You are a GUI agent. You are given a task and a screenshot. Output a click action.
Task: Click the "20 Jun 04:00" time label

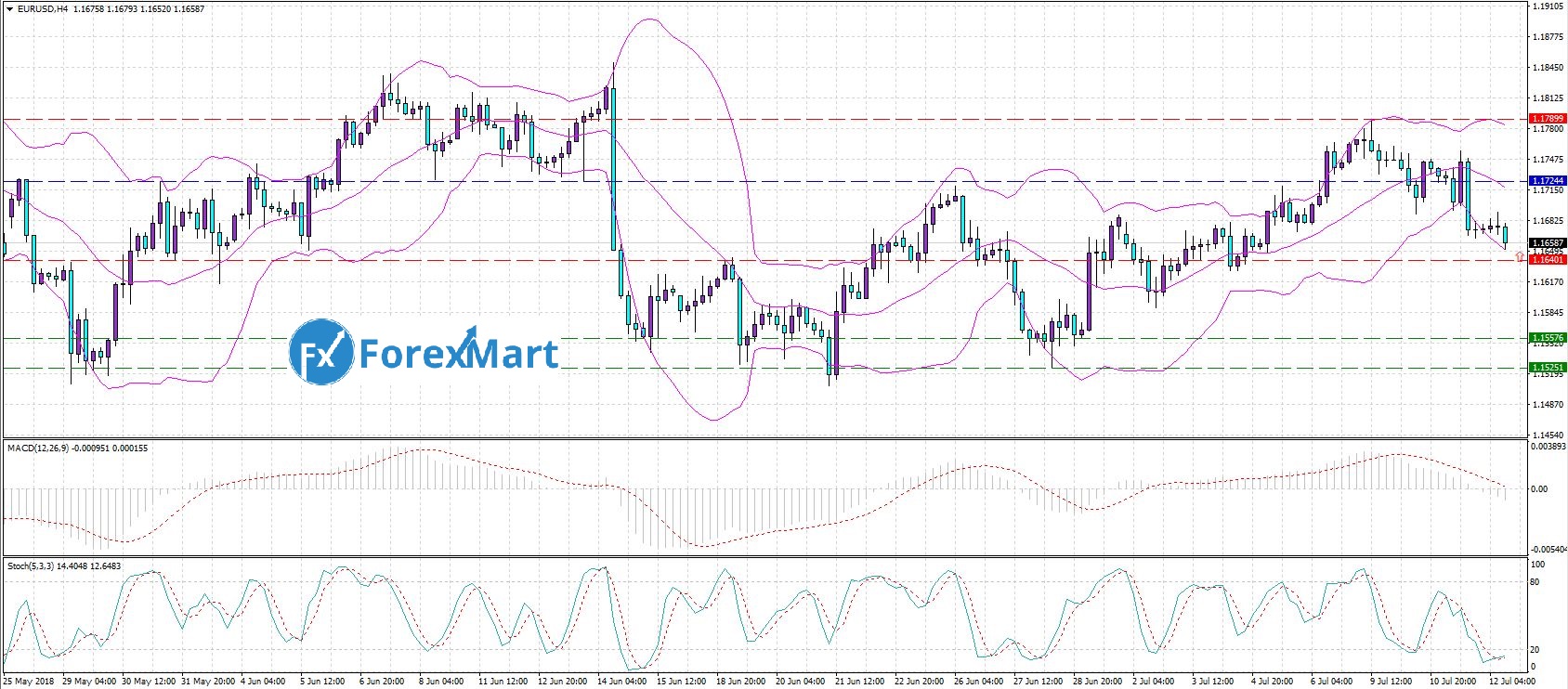[x=800, y=682]
